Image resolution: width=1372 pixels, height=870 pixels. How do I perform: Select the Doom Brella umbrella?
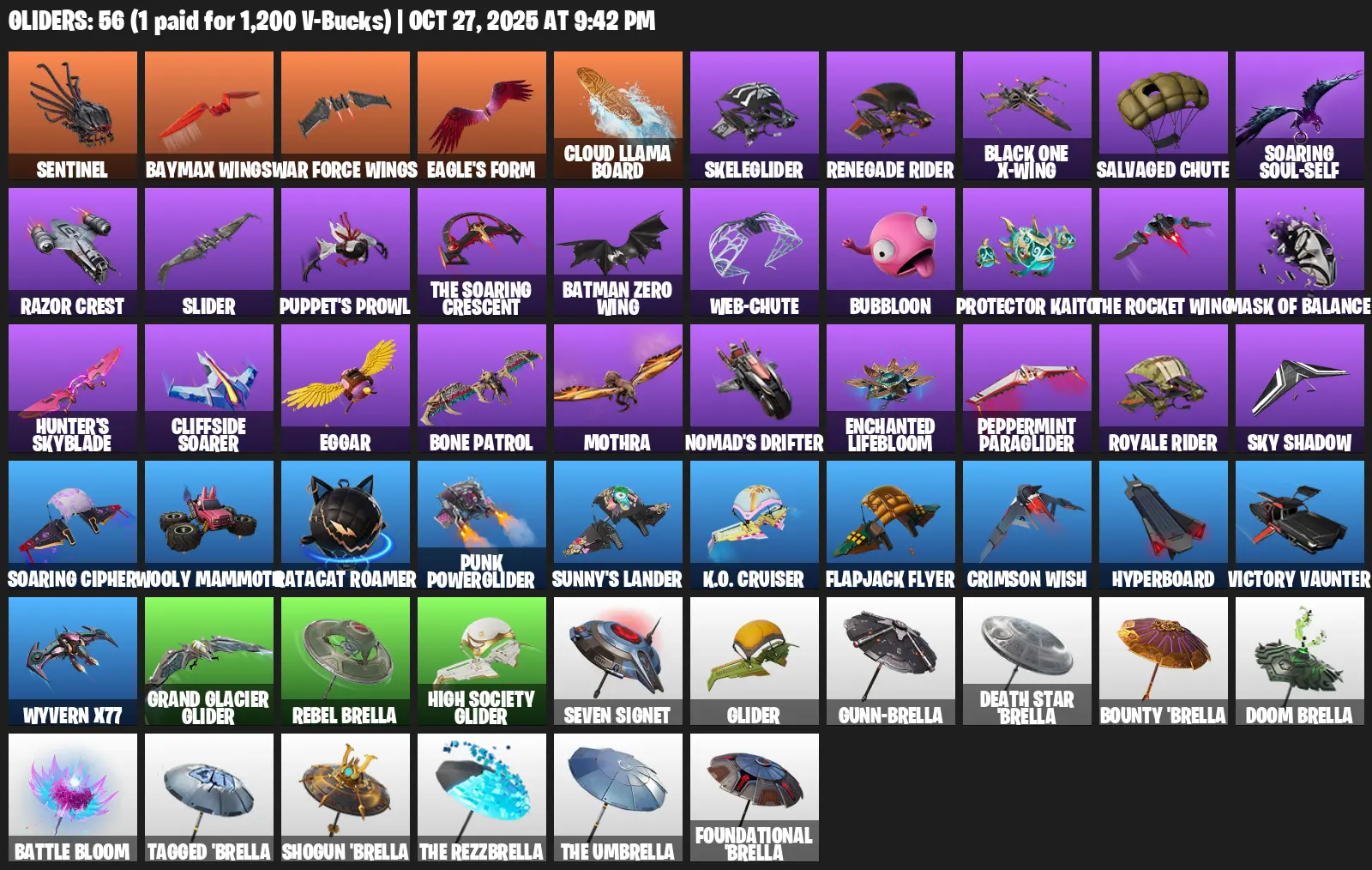tap(1300, 662)
